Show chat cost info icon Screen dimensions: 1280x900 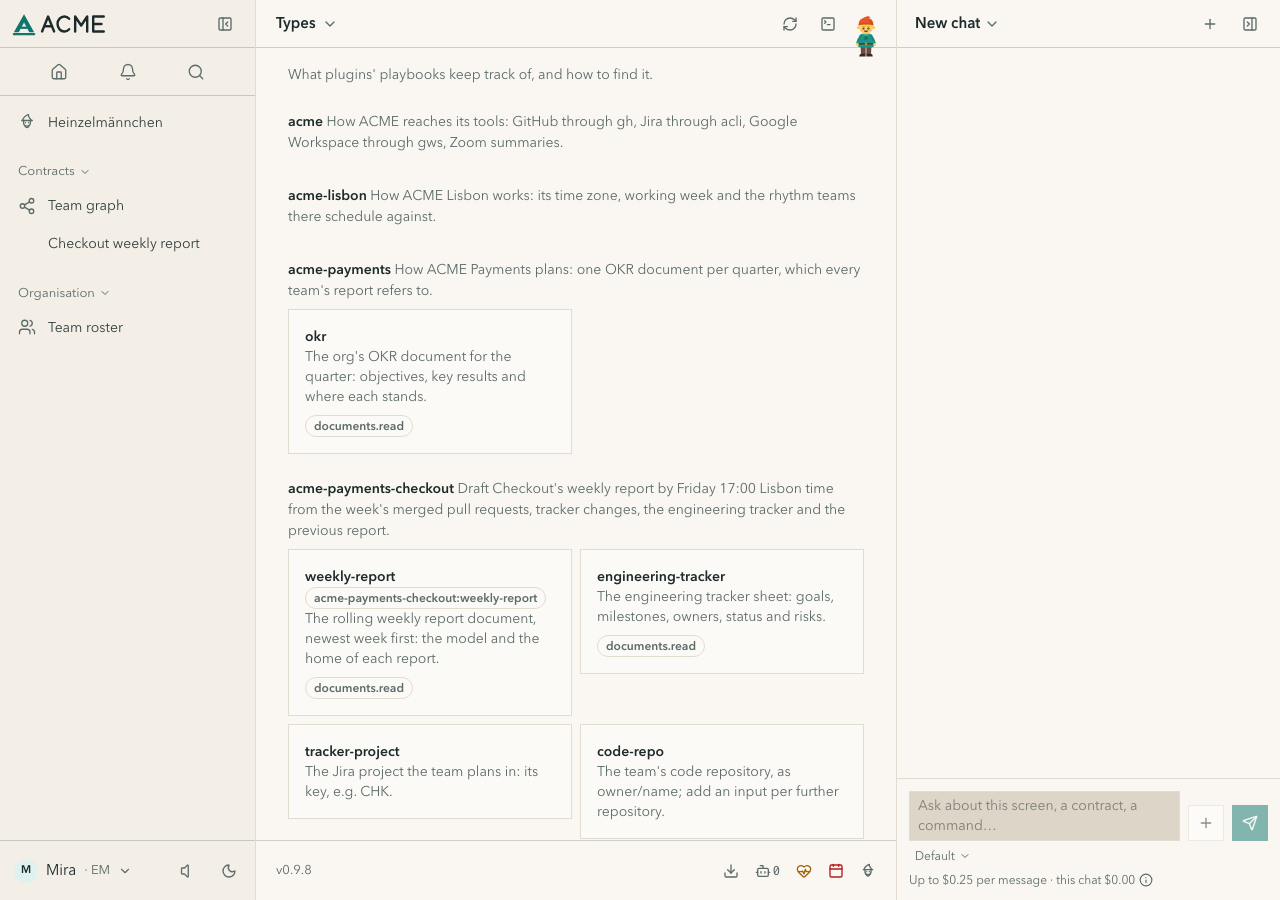[x=1146, y=880]
